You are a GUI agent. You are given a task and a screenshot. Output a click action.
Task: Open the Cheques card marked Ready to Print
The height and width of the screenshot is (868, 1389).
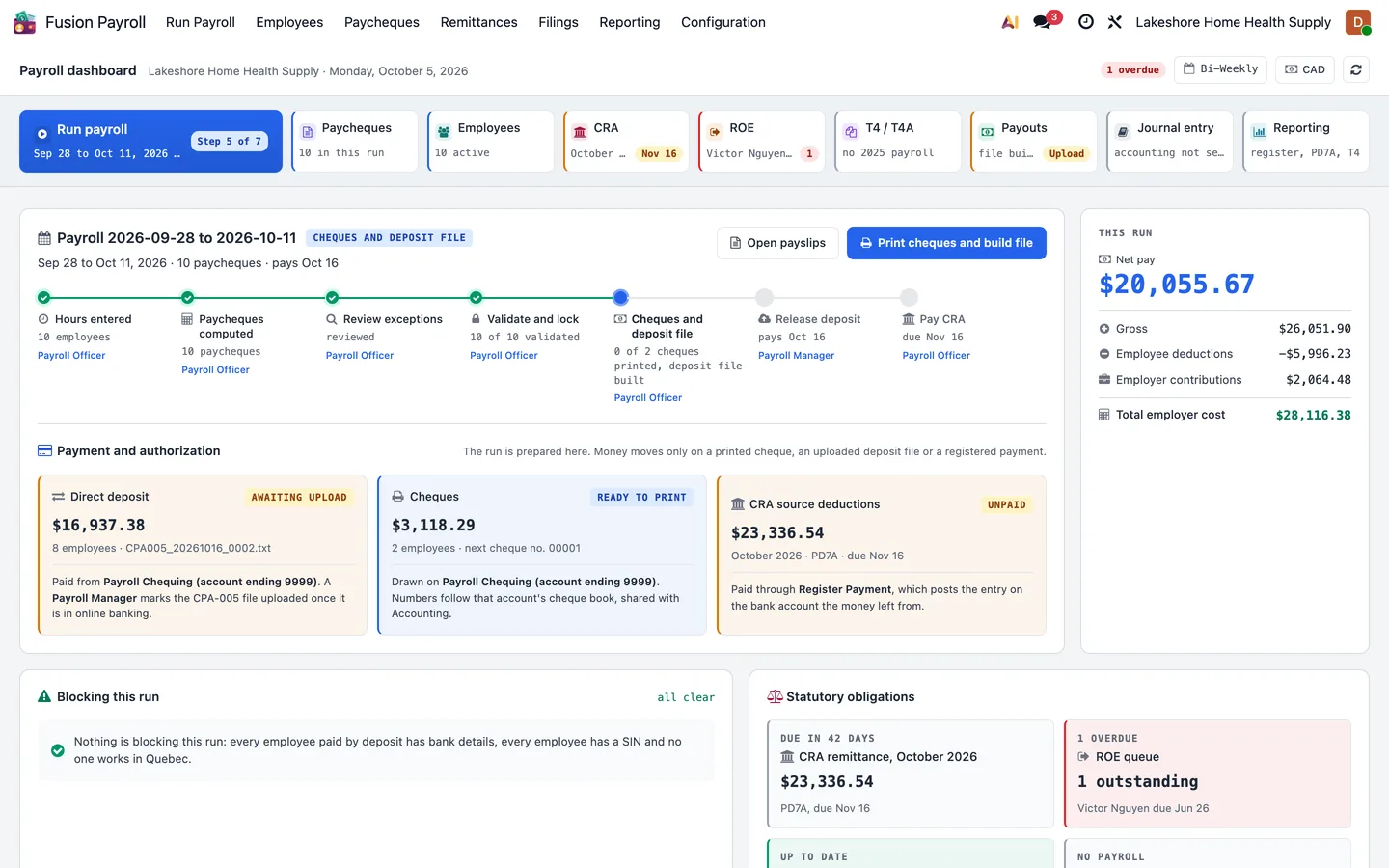(542, 555)
